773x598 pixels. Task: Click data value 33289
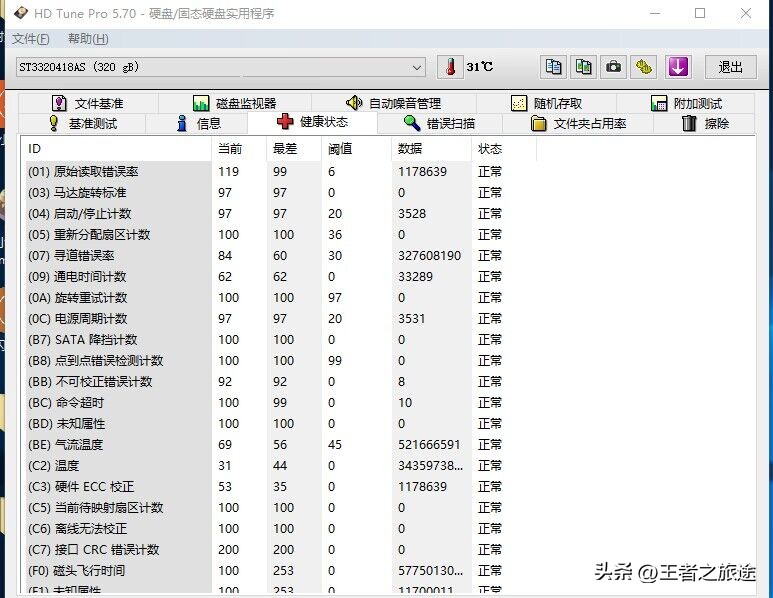point(415,277)
